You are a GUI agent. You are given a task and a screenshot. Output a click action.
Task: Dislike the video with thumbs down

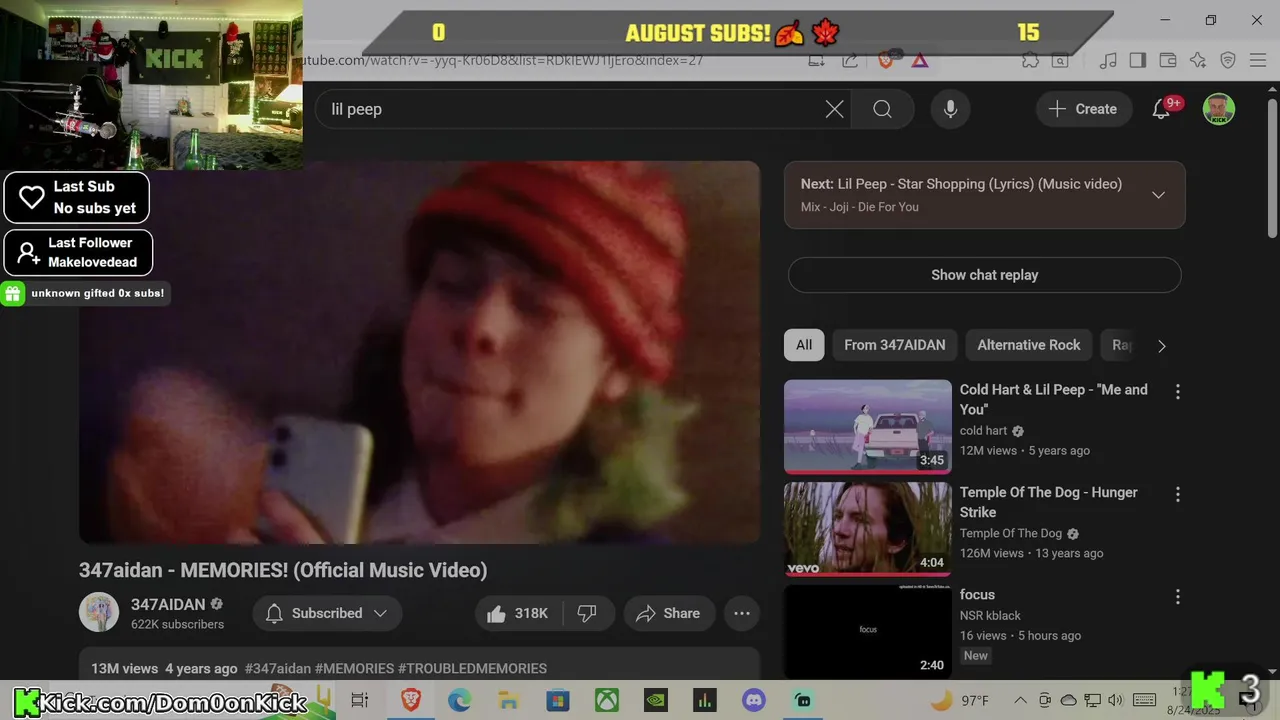coord(588,613)
